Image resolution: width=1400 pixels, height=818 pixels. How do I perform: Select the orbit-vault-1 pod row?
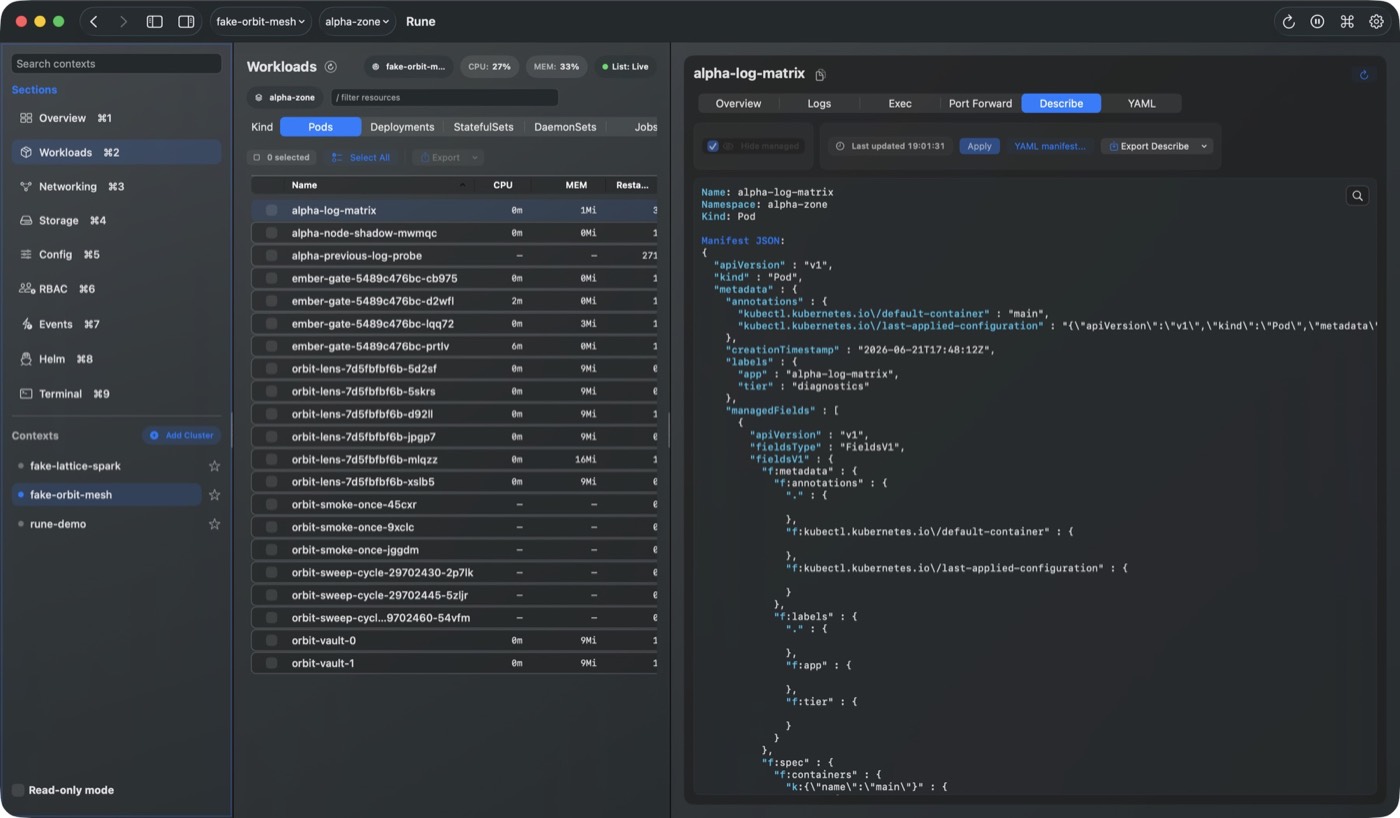coord(455,663)
